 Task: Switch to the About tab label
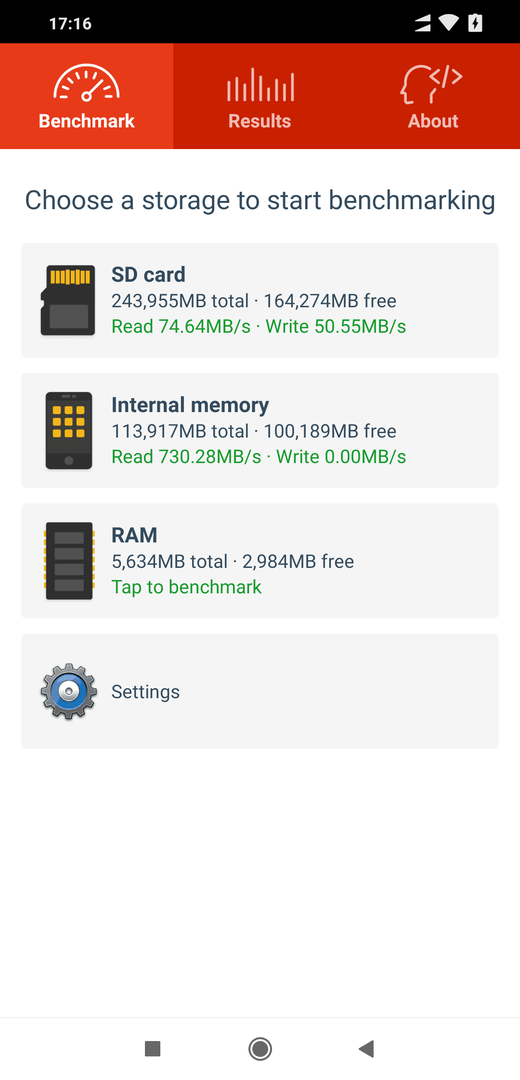(433, 121)
